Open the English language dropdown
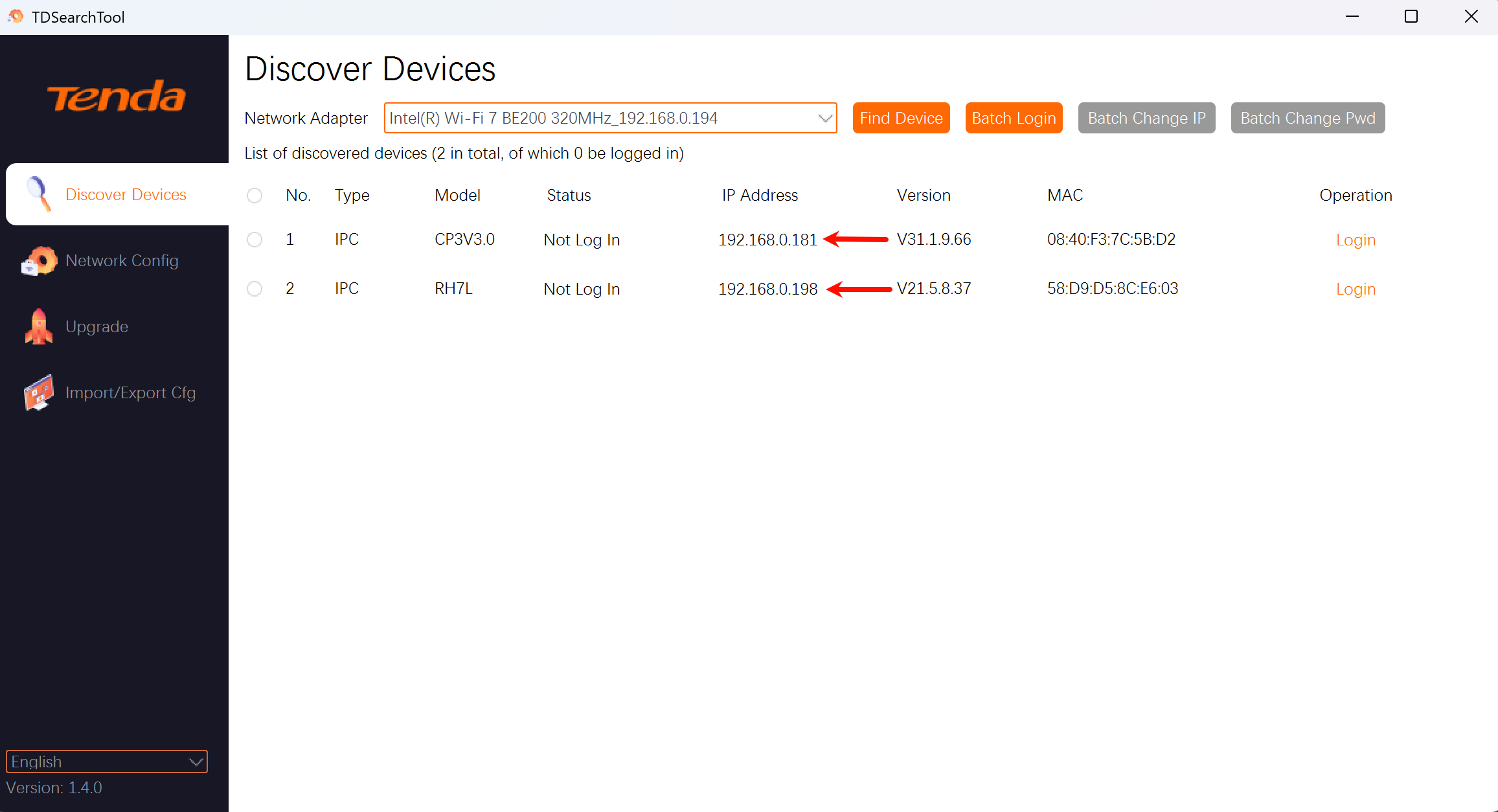 tap(107, 761)
